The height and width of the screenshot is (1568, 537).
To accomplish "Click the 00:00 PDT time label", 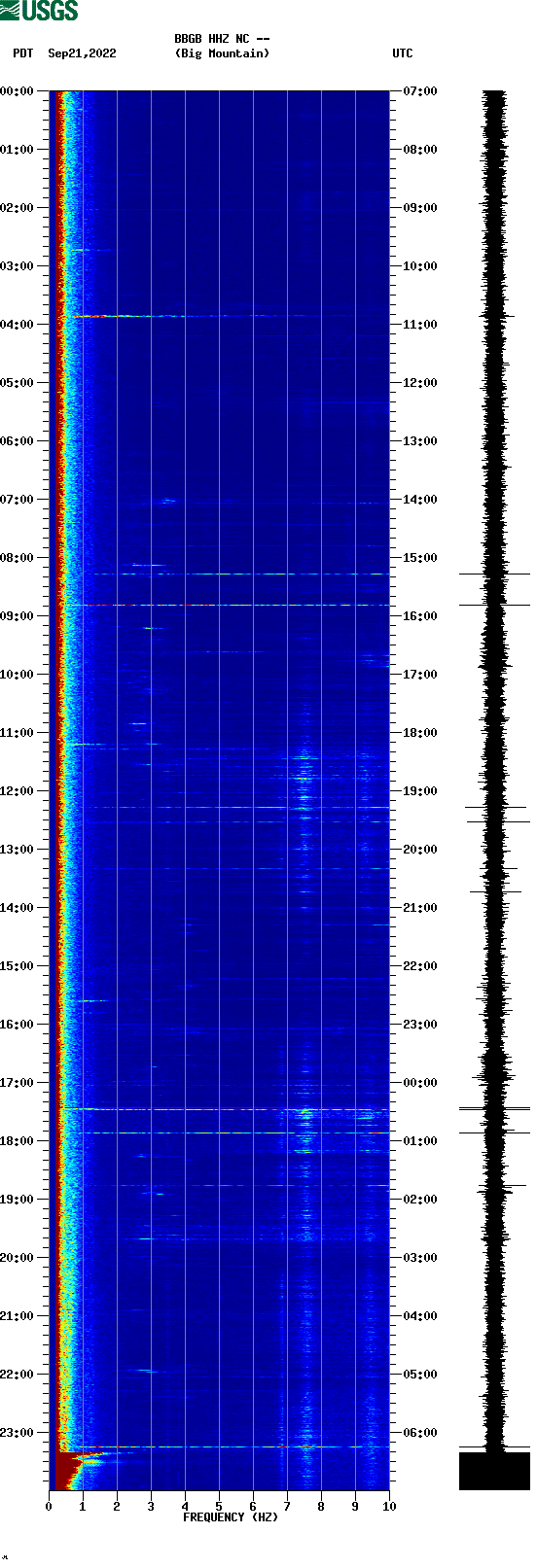I will 17,91.
